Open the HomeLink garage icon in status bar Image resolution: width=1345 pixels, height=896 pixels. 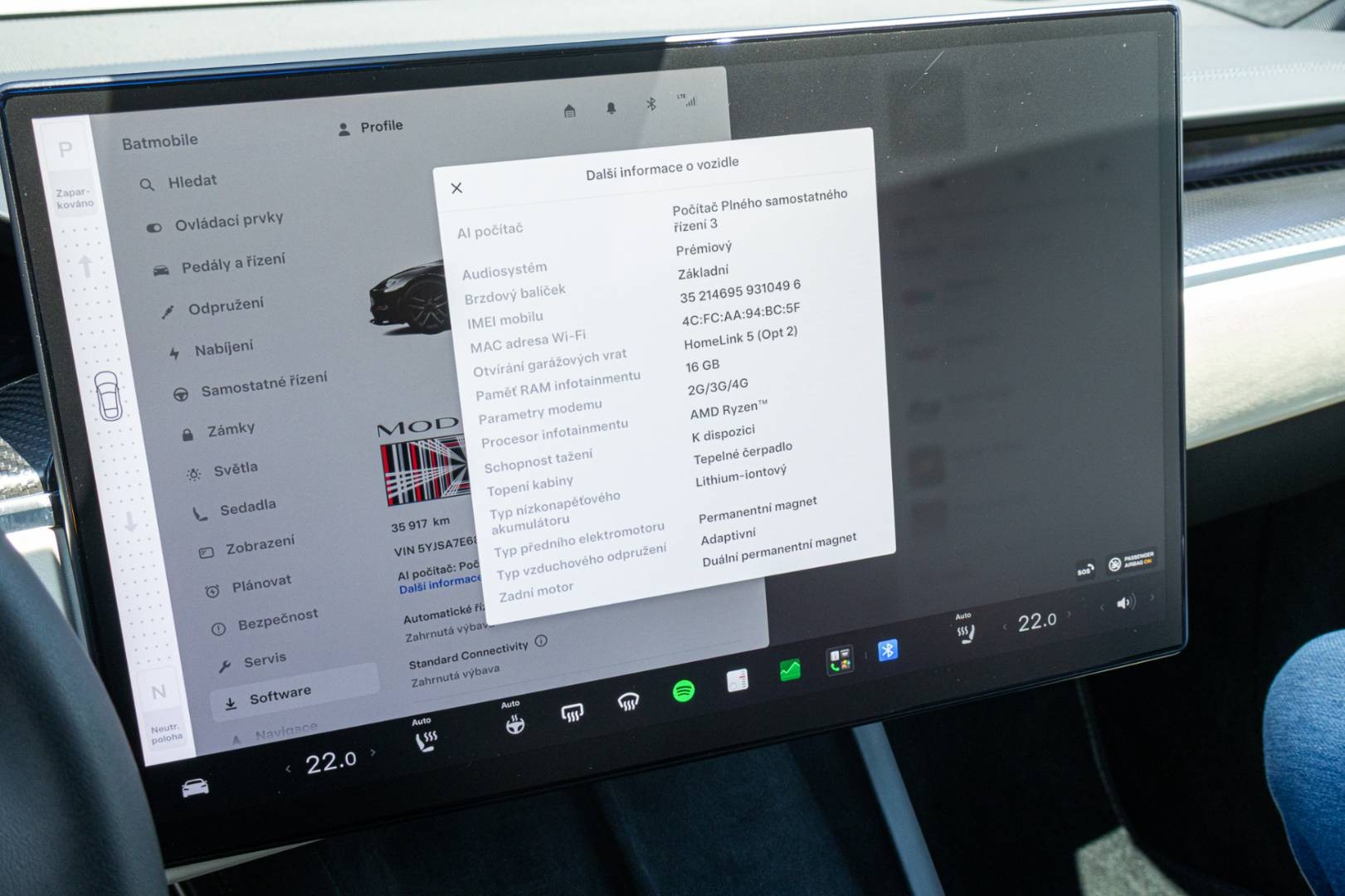569,111
